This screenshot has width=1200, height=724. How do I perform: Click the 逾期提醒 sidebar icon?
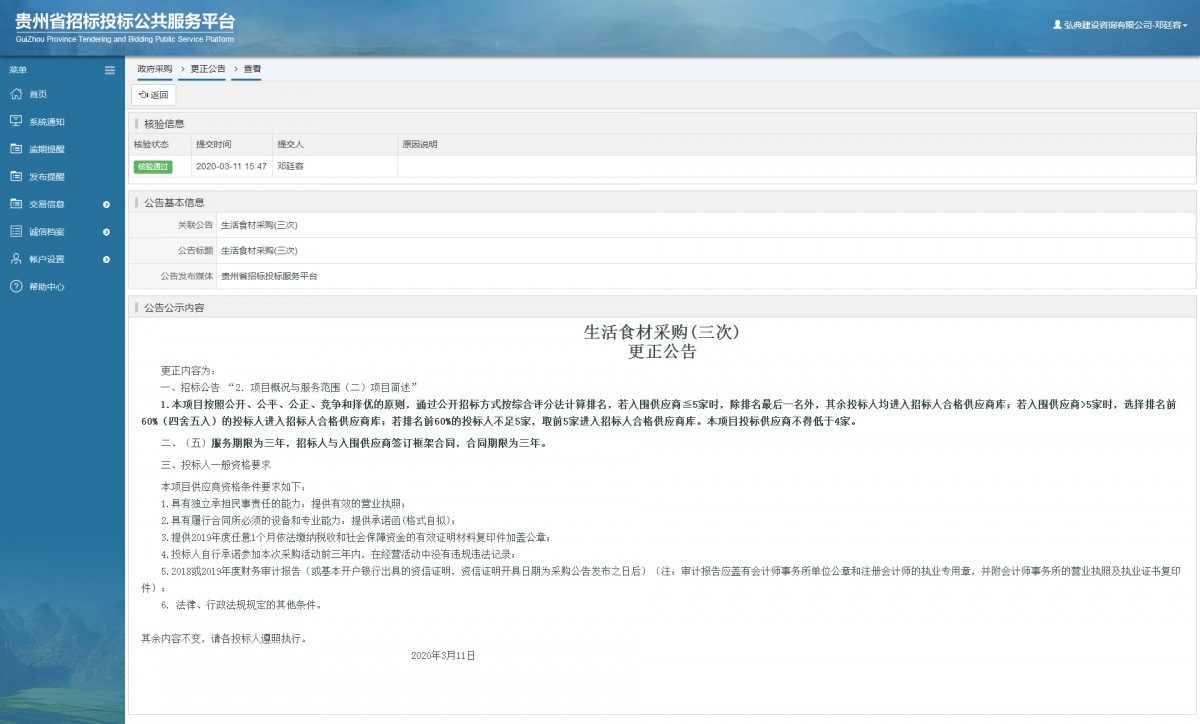pos(15,149)
